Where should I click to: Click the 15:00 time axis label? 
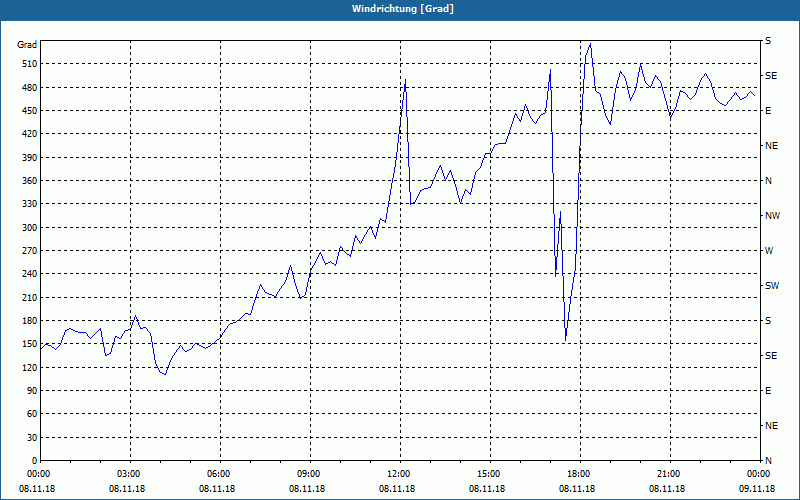coord(490,473)
